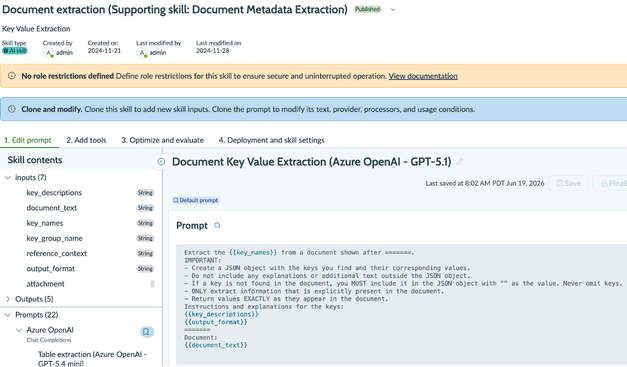Click the {{key_names}} variable in prompt
Viewport: 627px width, 367px height.
click(253, 253)
